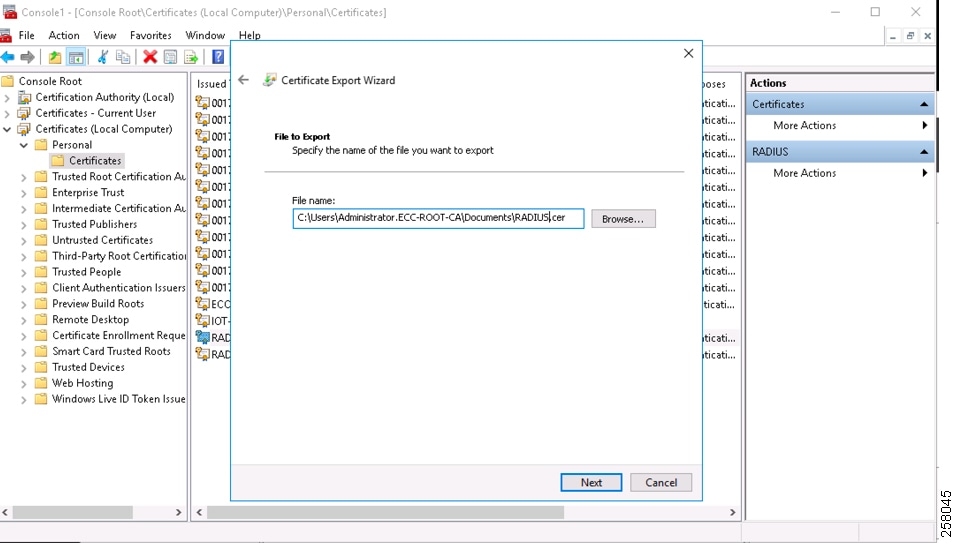Expand Certificates - Current User node
The height and width of the screenshot is (543, 955).
[x=7, y=113]
